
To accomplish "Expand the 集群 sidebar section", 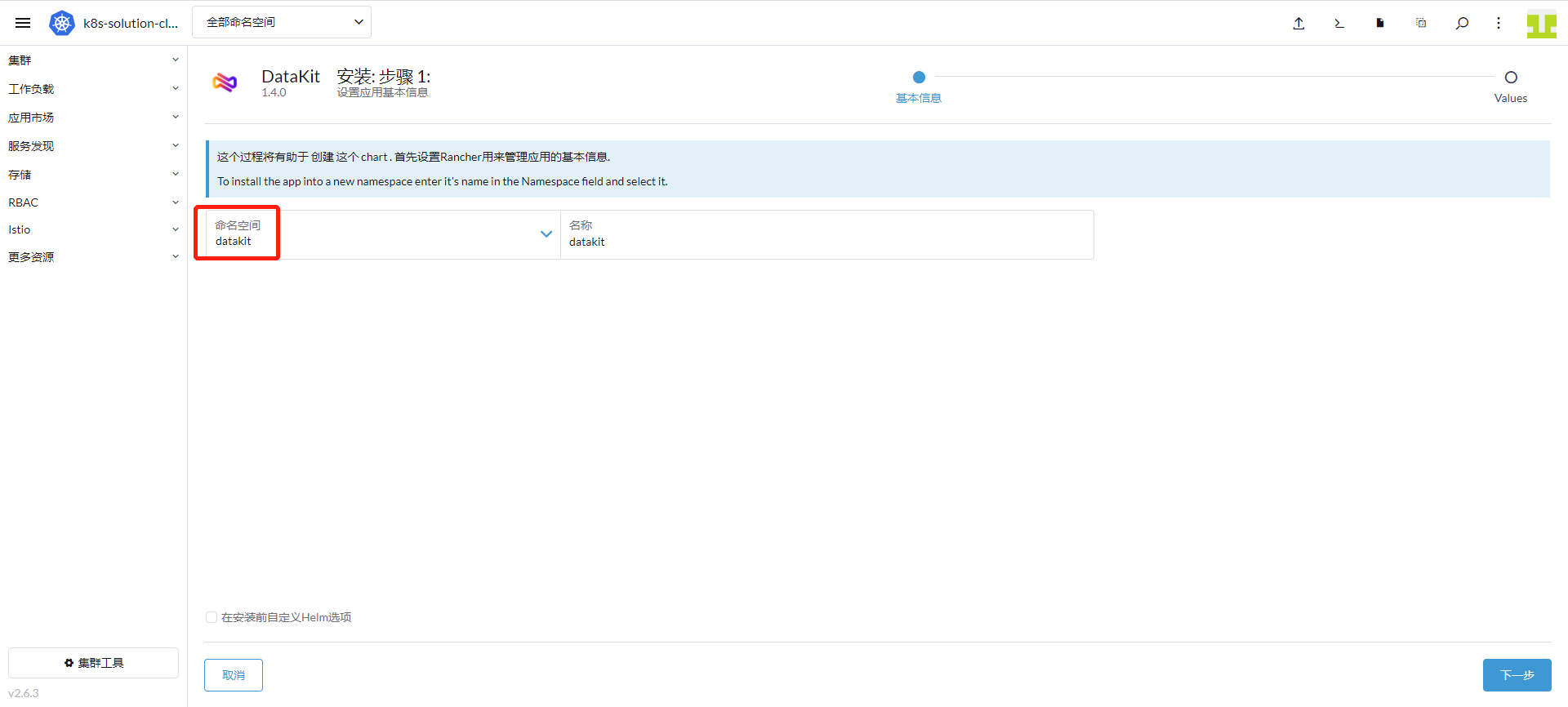I will pyautogui.click(x=93, y=60).
